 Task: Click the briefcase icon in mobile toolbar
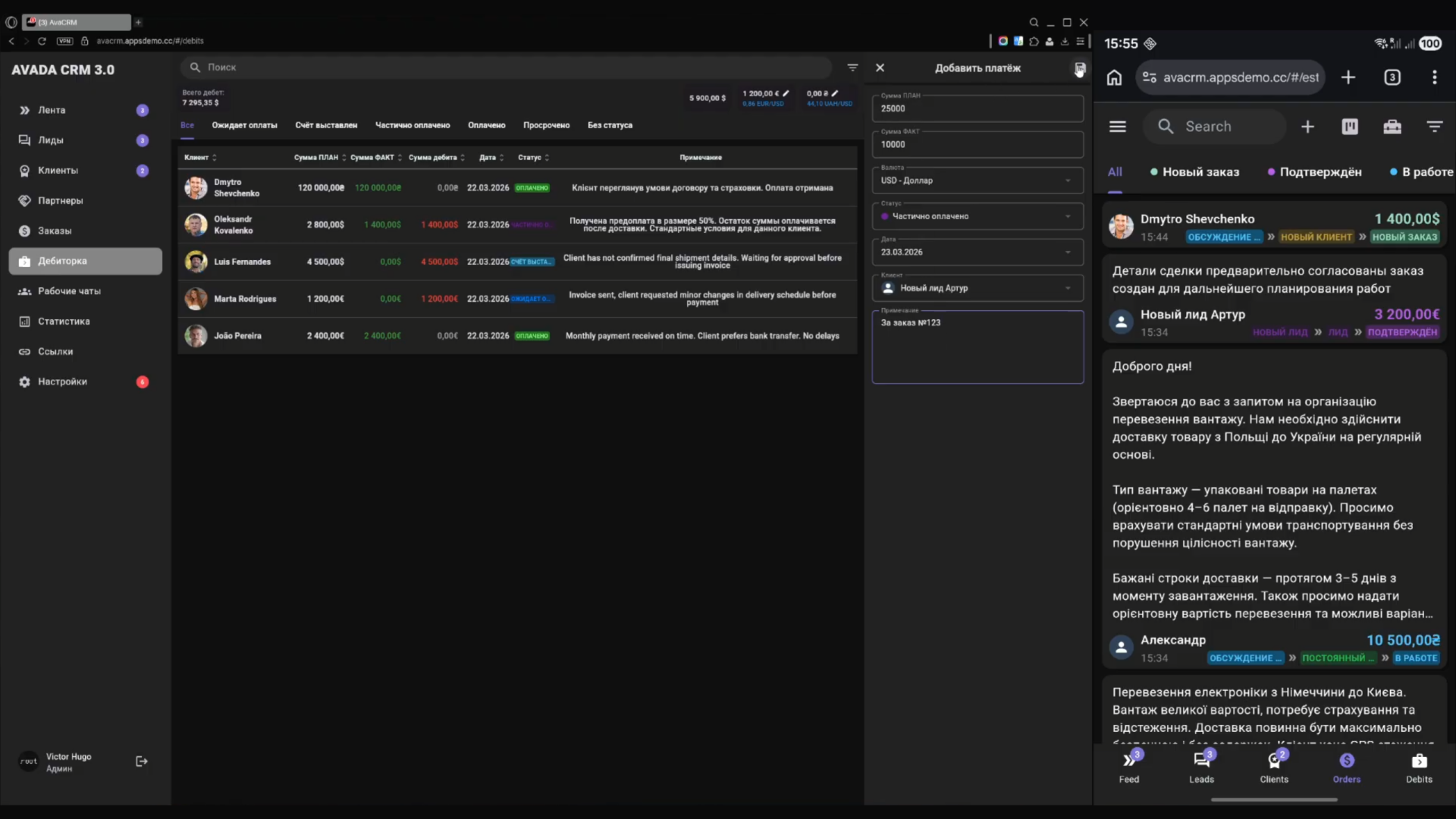(1392, 127)
